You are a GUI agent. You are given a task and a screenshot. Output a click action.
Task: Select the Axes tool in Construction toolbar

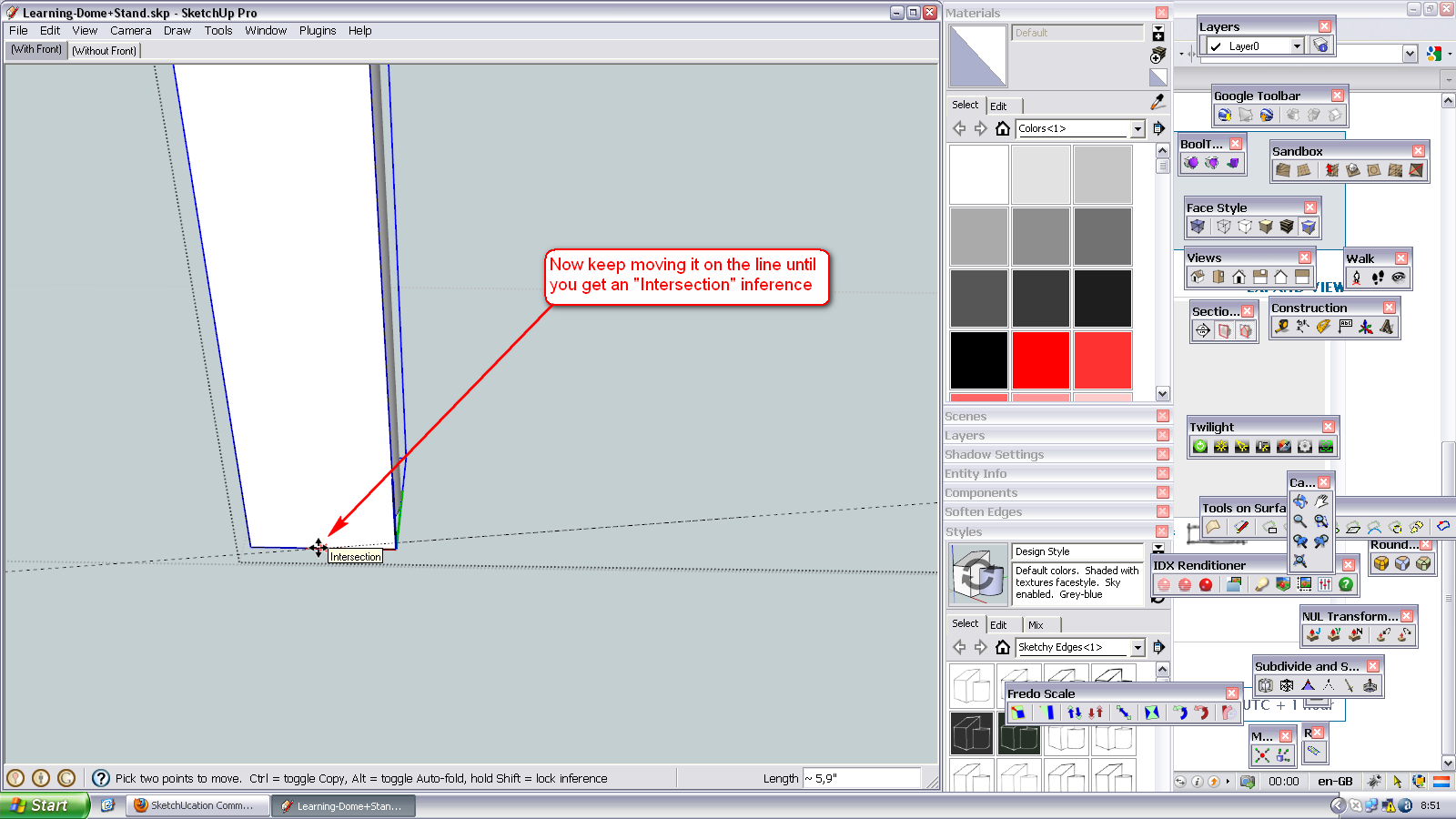[1366, 327]
